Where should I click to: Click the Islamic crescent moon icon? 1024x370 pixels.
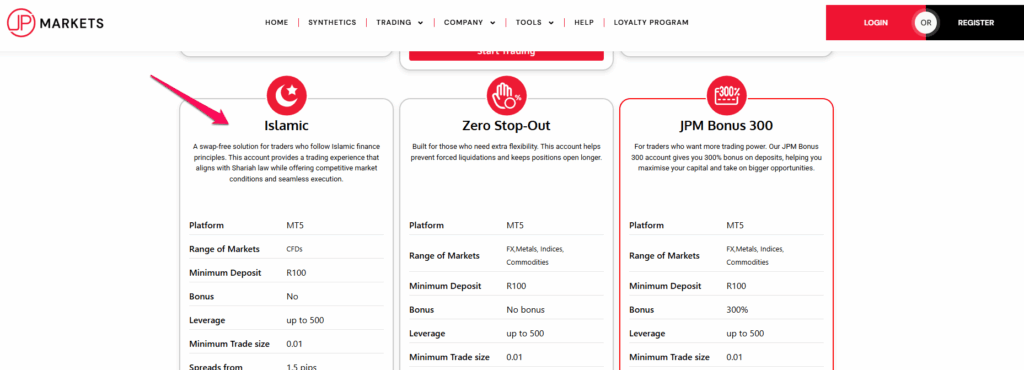coord(286,95)
